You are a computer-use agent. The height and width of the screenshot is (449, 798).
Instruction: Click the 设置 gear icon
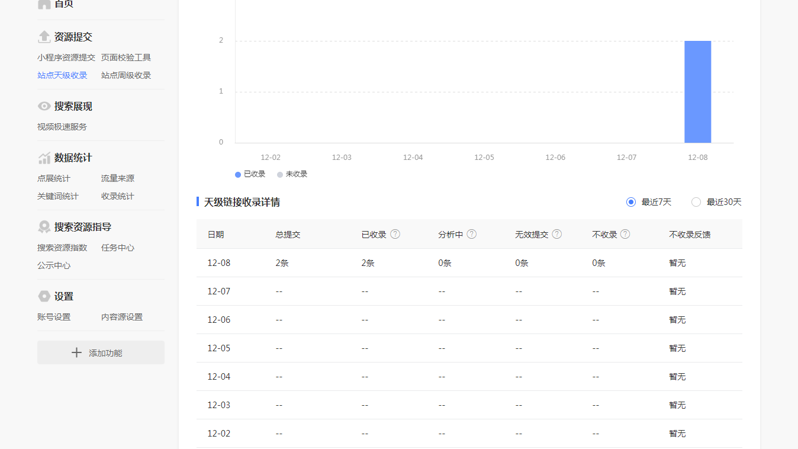point(44,296)
